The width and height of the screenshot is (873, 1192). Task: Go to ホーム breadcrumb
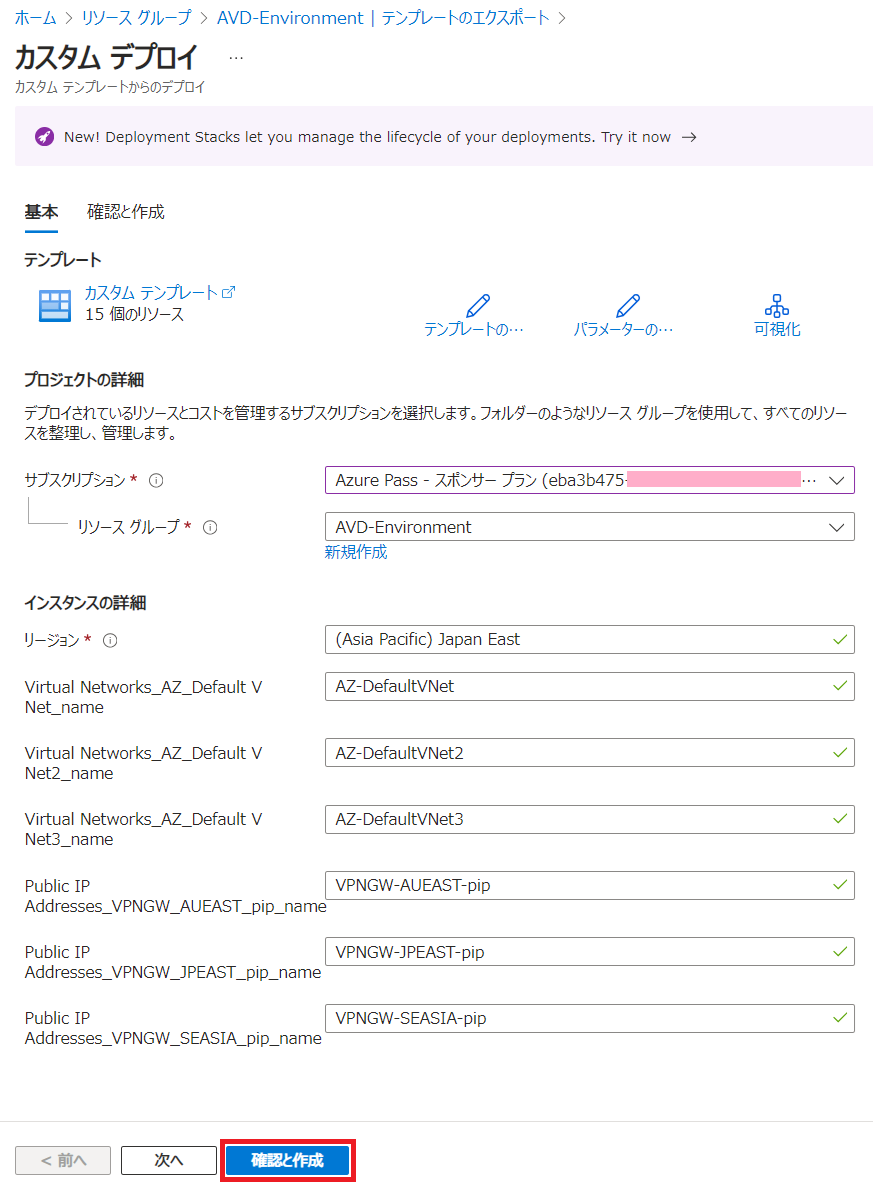35,17
